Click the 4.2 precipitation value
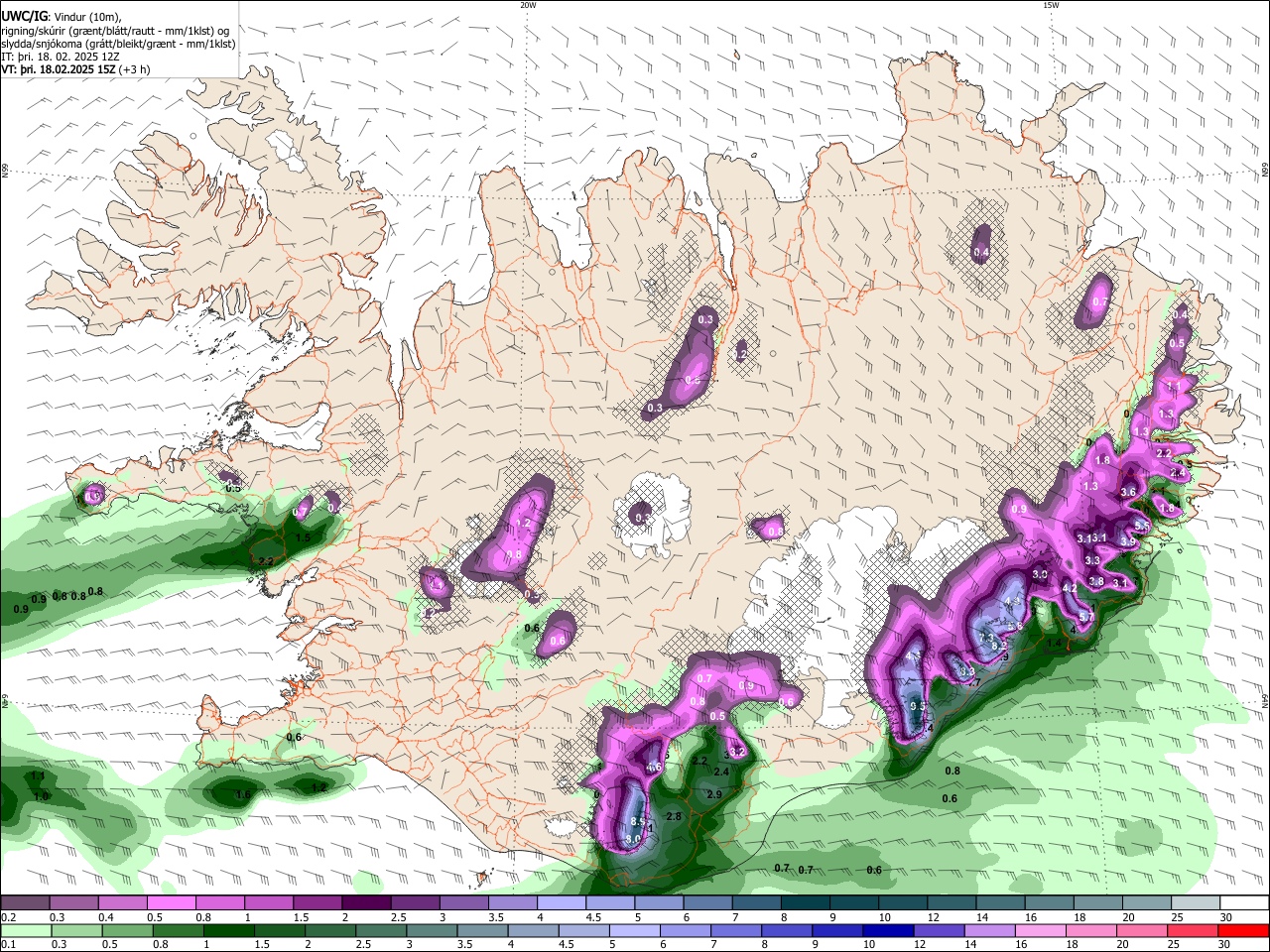The width and height of the screenshot is (1270, 952). point(1070,588)
